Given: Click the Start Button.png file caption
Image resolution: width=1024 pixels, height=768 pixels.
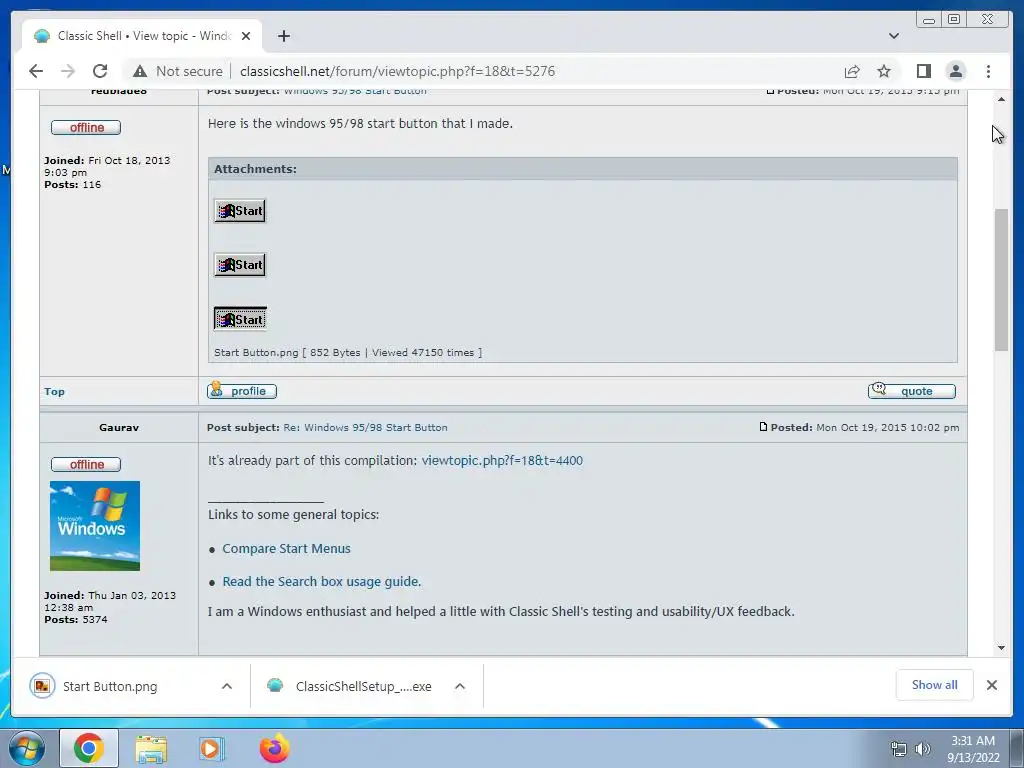Looking at the screenshot, I should [347, 353].
